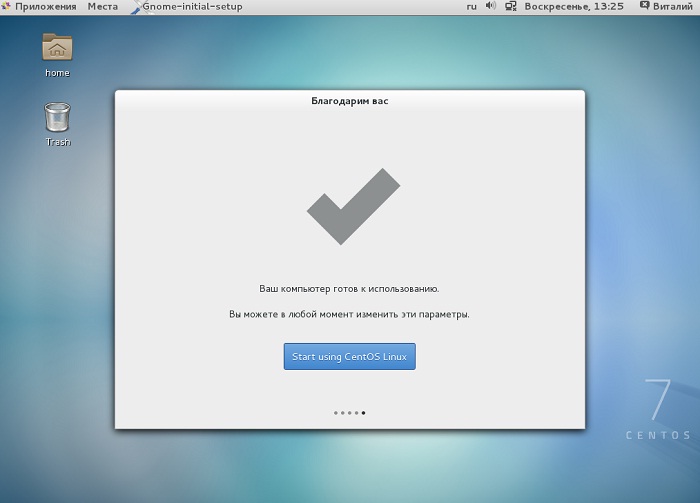Click the ru keyboard layout indicator
This screenshot has height=503, width=700.
pos(471,7)
